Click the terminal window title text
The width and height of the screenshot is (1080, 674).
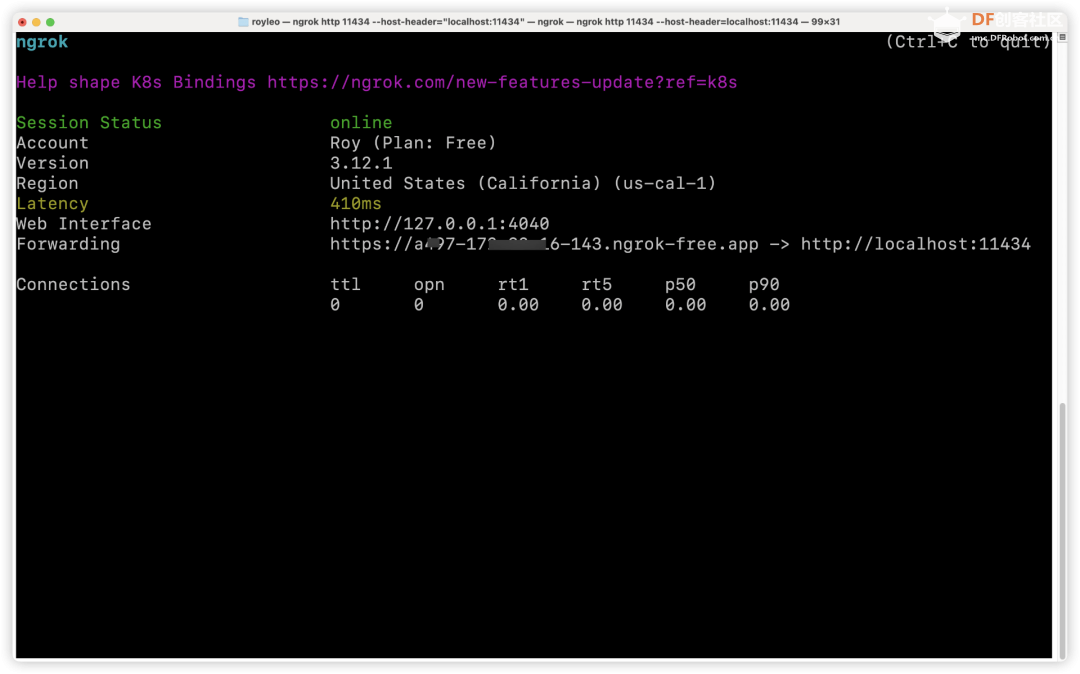[x=546, y=22]
